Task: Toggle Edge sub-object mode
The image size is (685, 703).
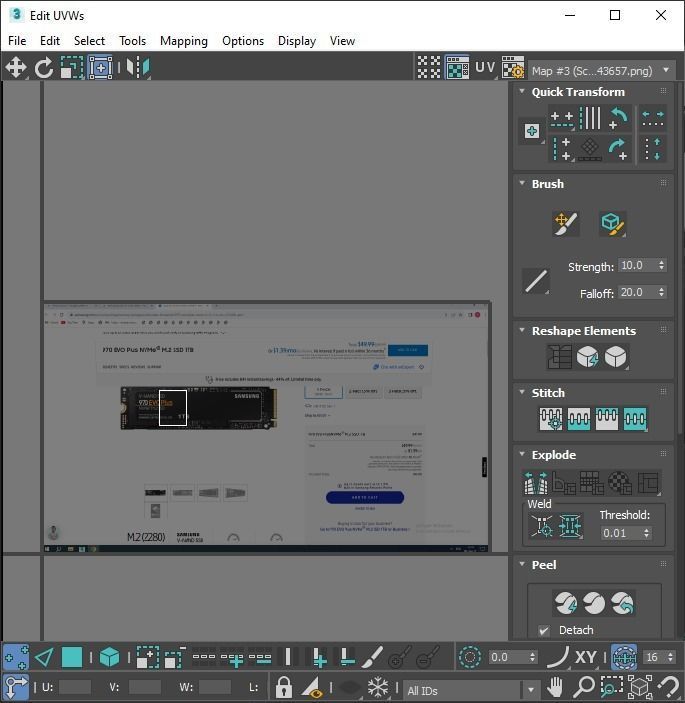Action: (x=44, y=657)
